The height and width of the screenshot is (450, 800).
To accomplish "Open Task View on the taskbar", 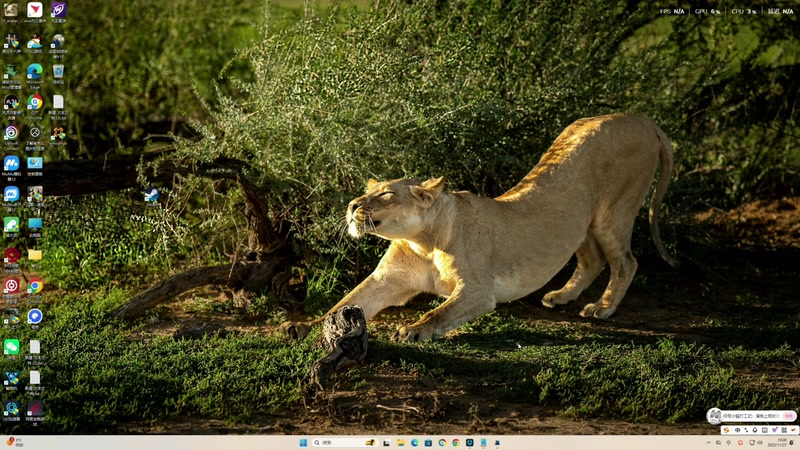I will [387, 442].
